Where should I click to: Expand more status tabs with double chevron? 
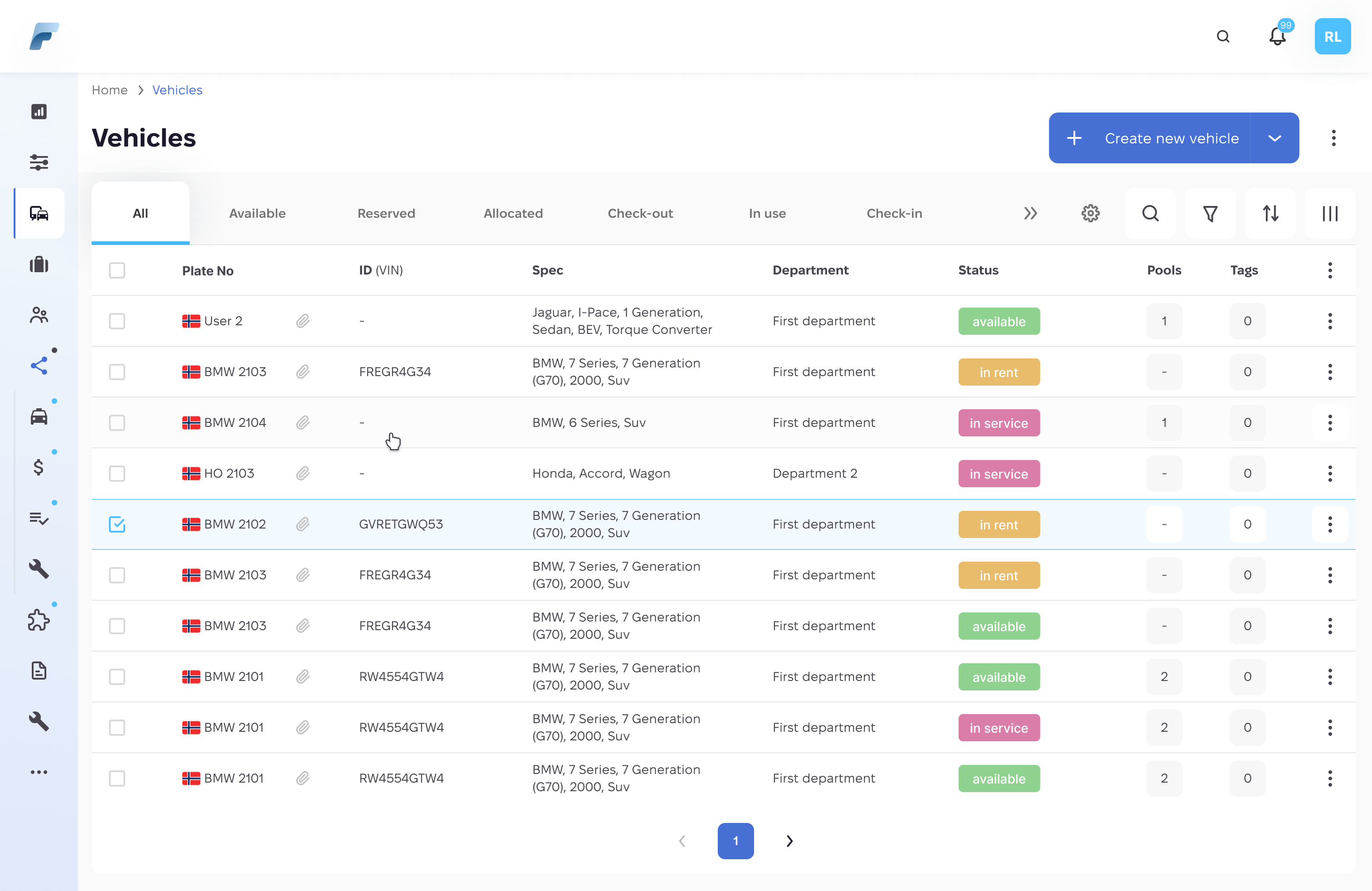[x=1030, y=213]
